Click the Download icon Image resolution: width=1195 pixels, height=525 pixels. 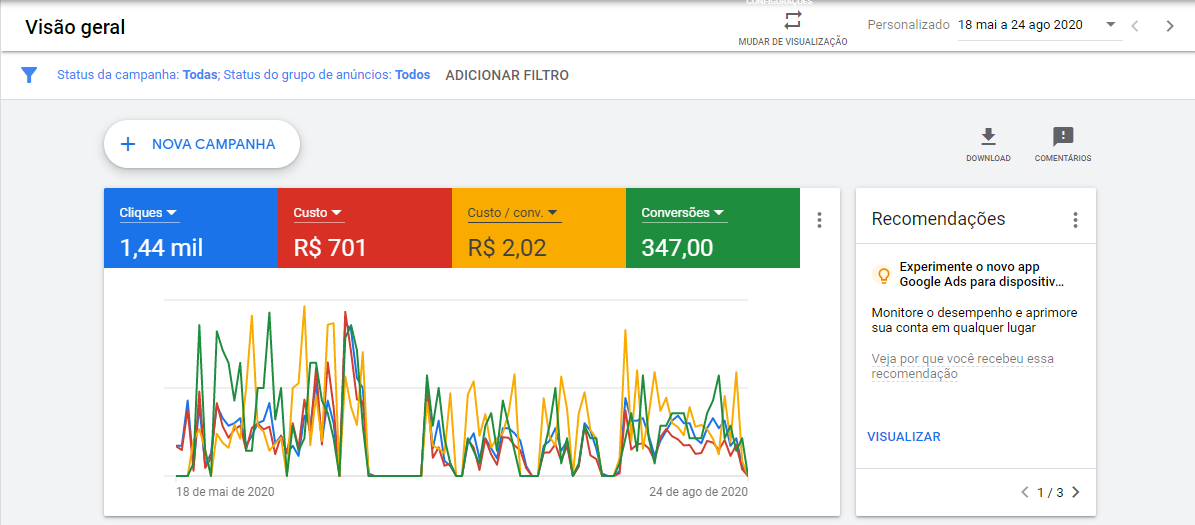click(x=988, y=137)
